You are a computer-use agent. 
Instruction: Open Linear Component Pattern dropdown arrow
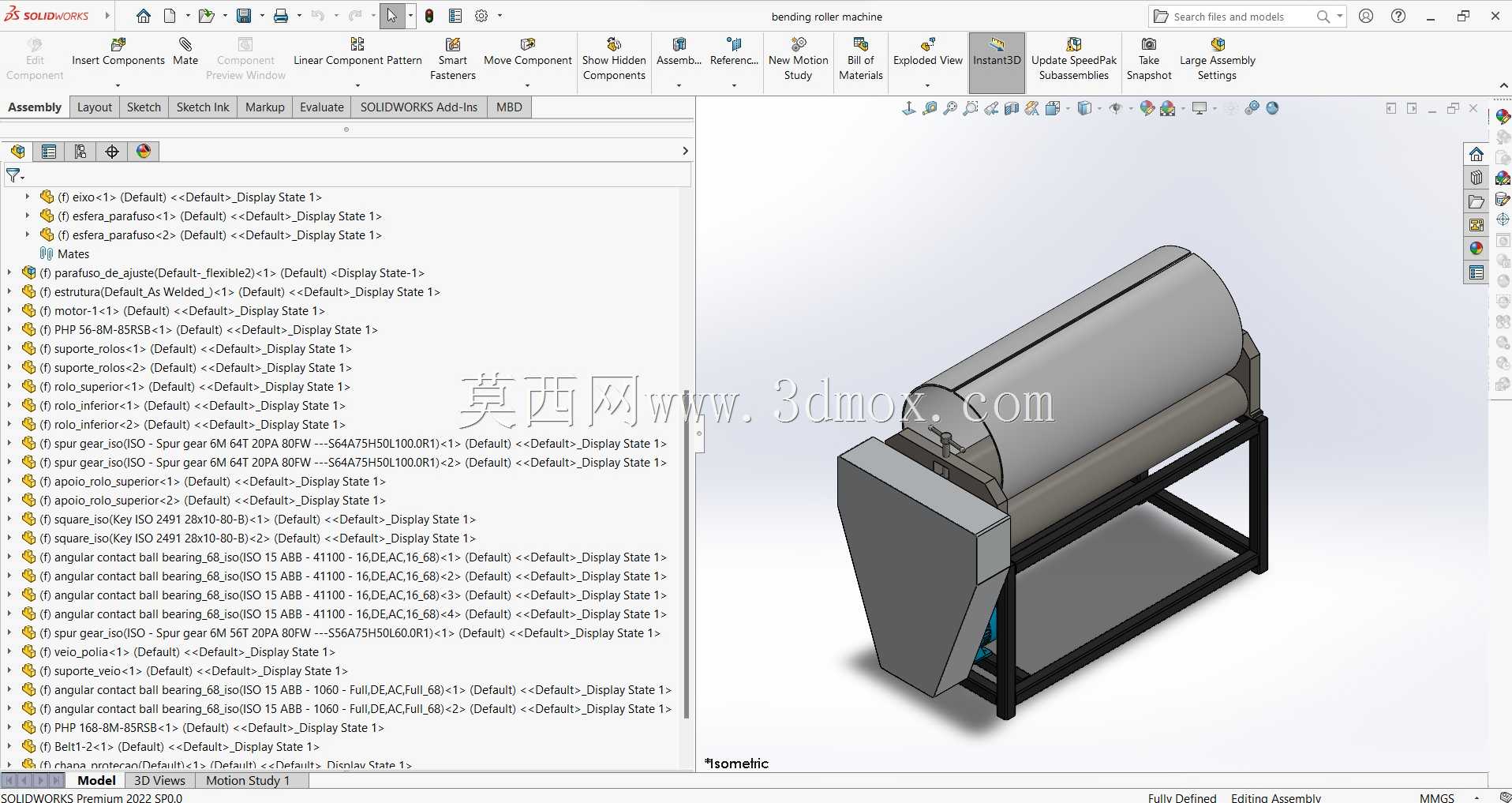point(357,85)
